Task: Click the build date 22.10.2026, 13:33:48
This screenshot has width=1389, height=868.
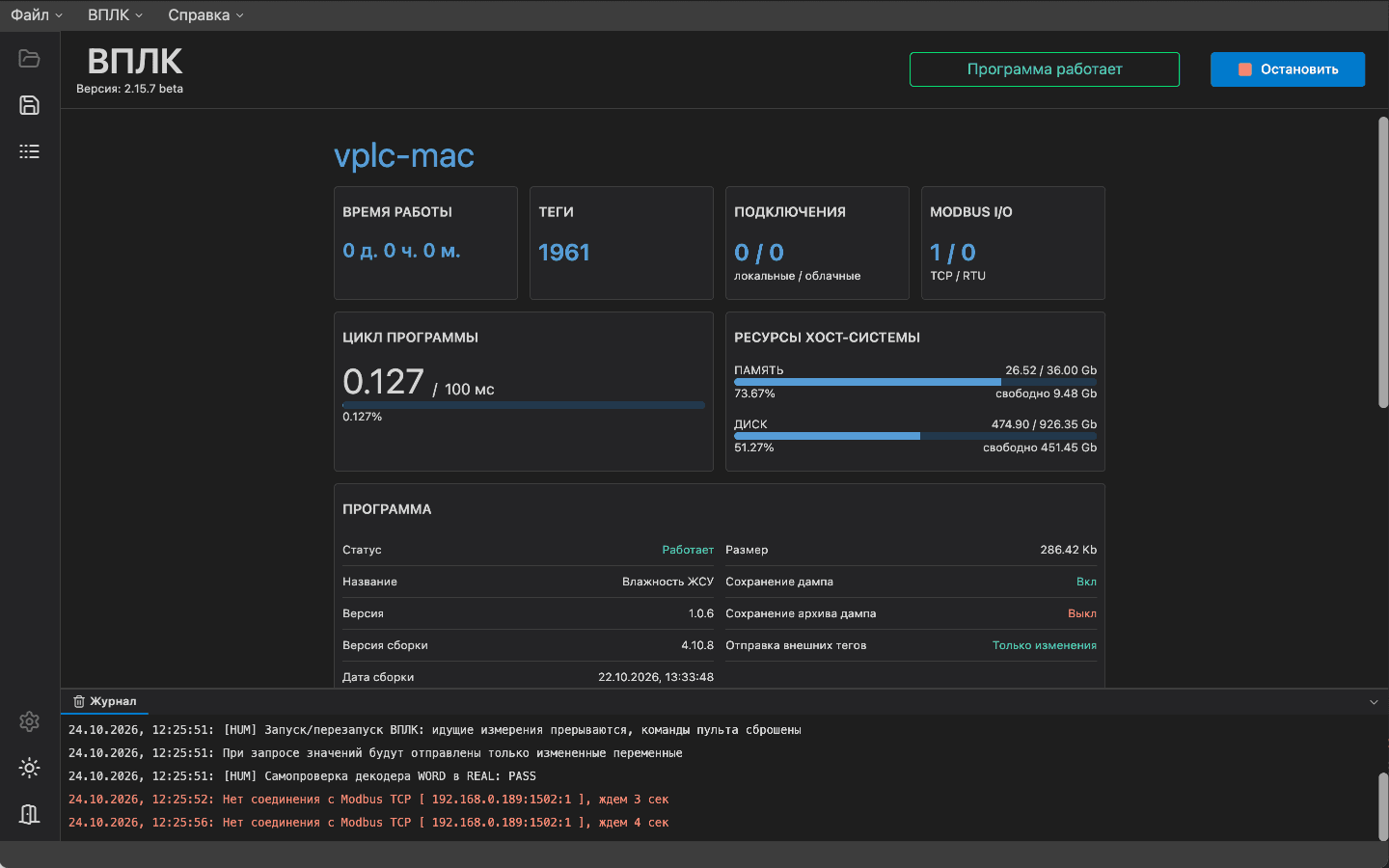Action: (x=656, y=677)
